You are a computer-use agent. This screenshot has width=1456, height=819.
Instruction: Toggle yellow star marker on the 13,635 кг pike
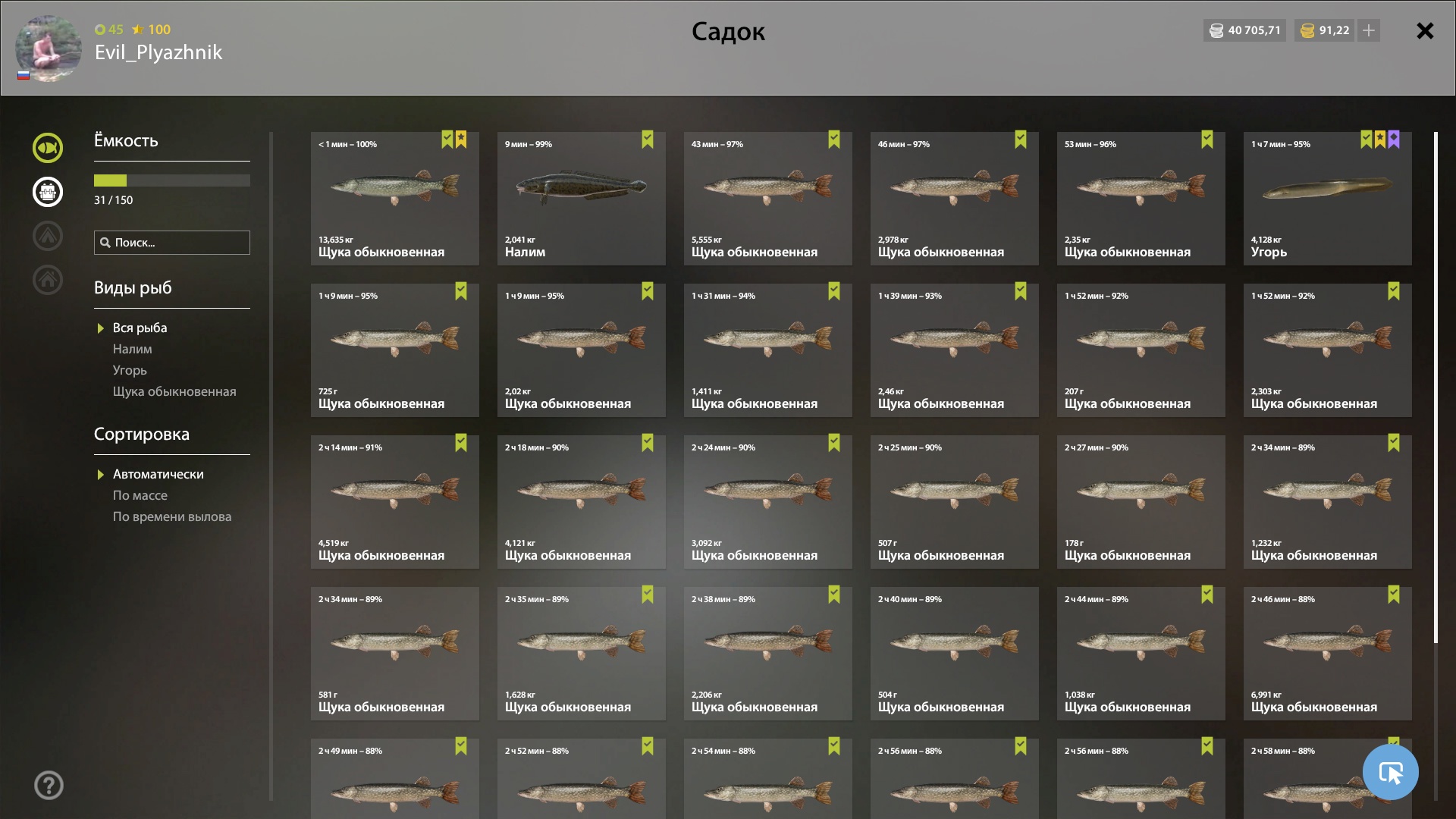[x=461, y=140]
